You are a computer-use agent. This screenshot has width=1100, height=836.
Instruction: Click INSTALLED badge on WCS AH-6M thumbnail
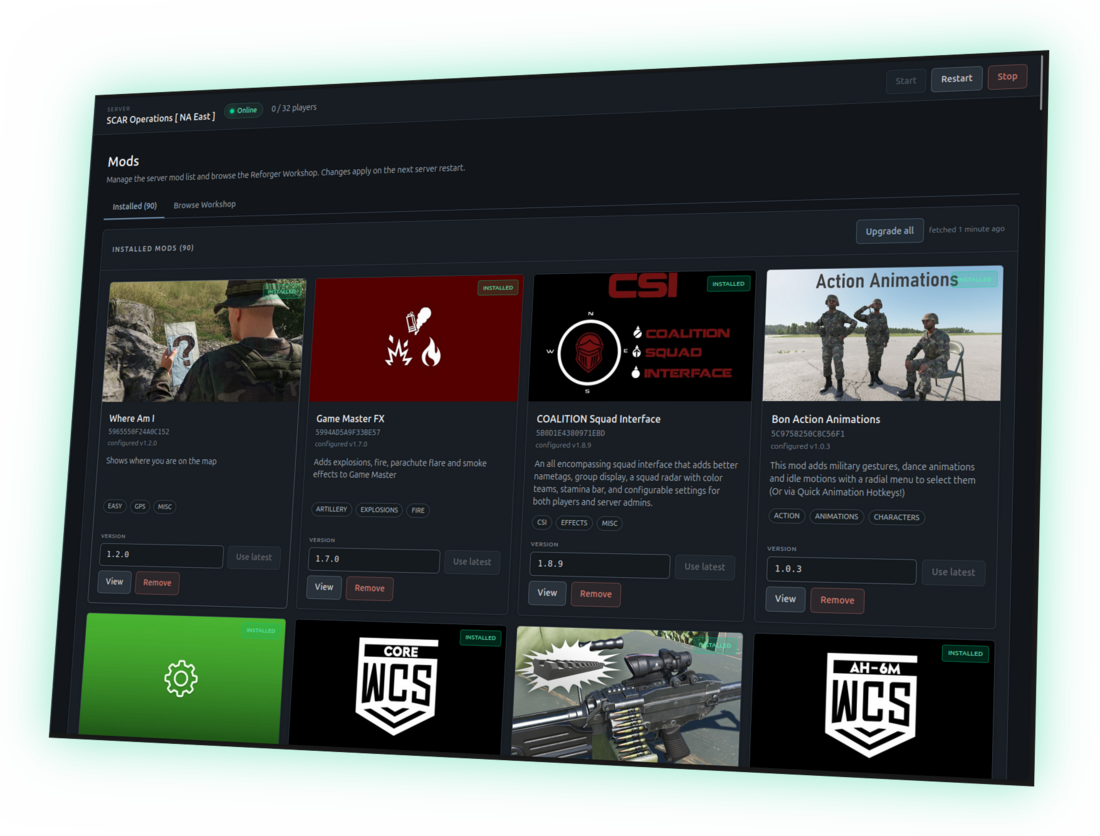tap(965, 654)
